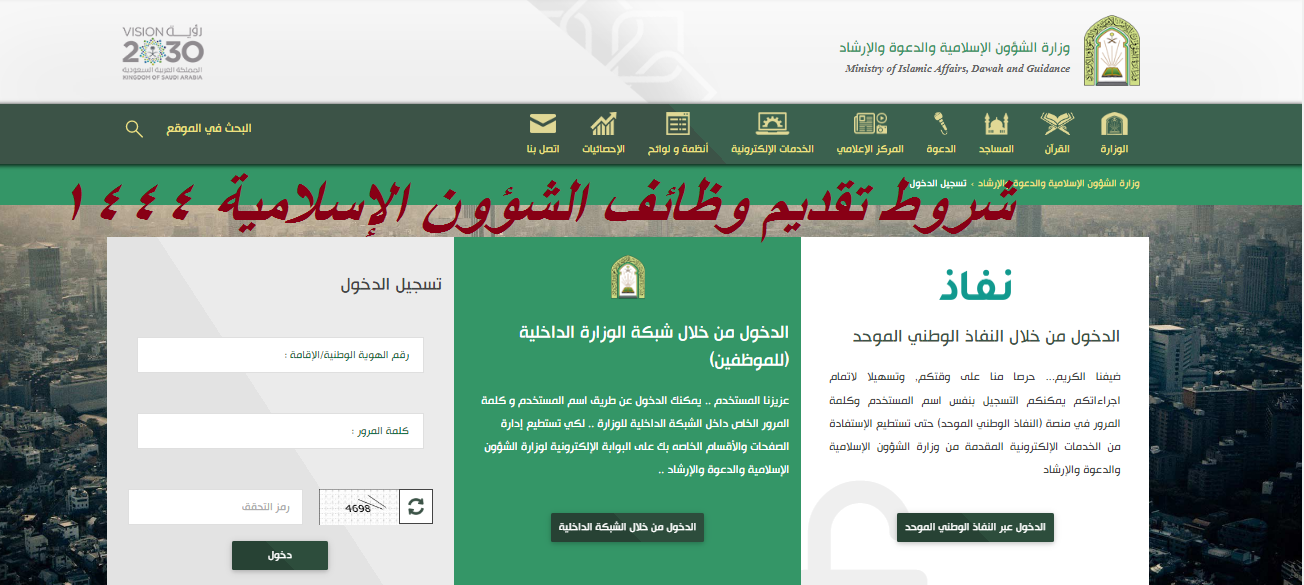Click الدخول من خلال الشبكة الداخلية button
The width and height of the screenshot is (1304, 585).
tap(627, 527)
